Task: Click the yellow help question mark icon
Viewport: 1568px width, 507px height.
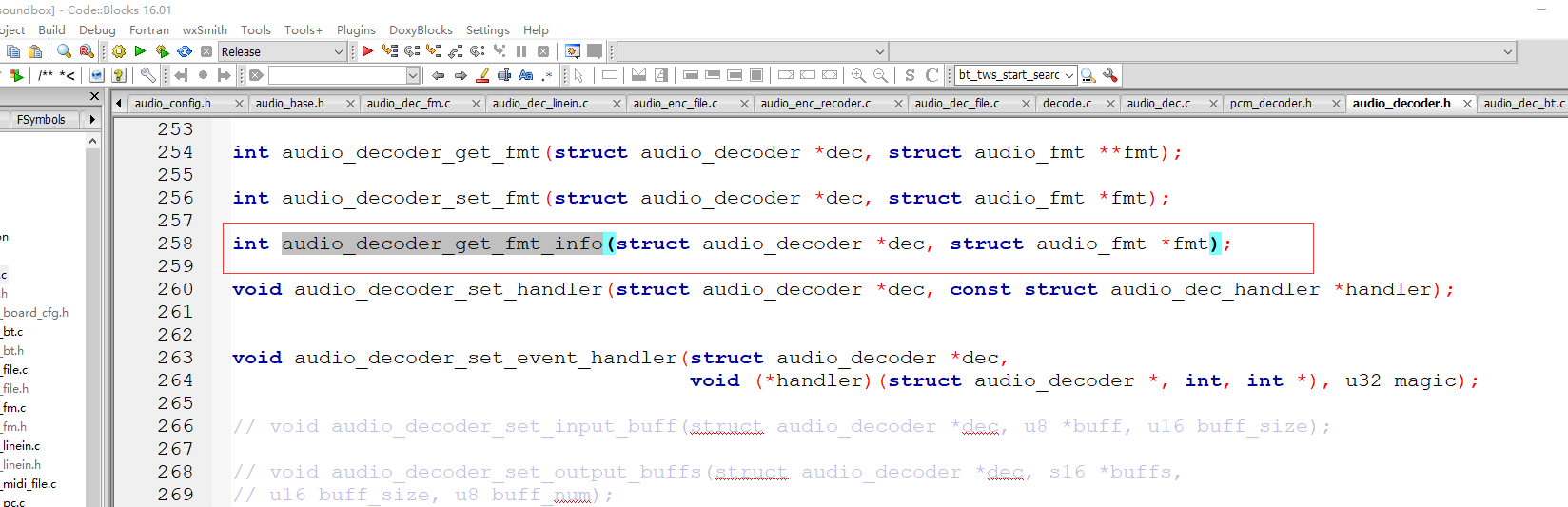Action: [119, 75]
